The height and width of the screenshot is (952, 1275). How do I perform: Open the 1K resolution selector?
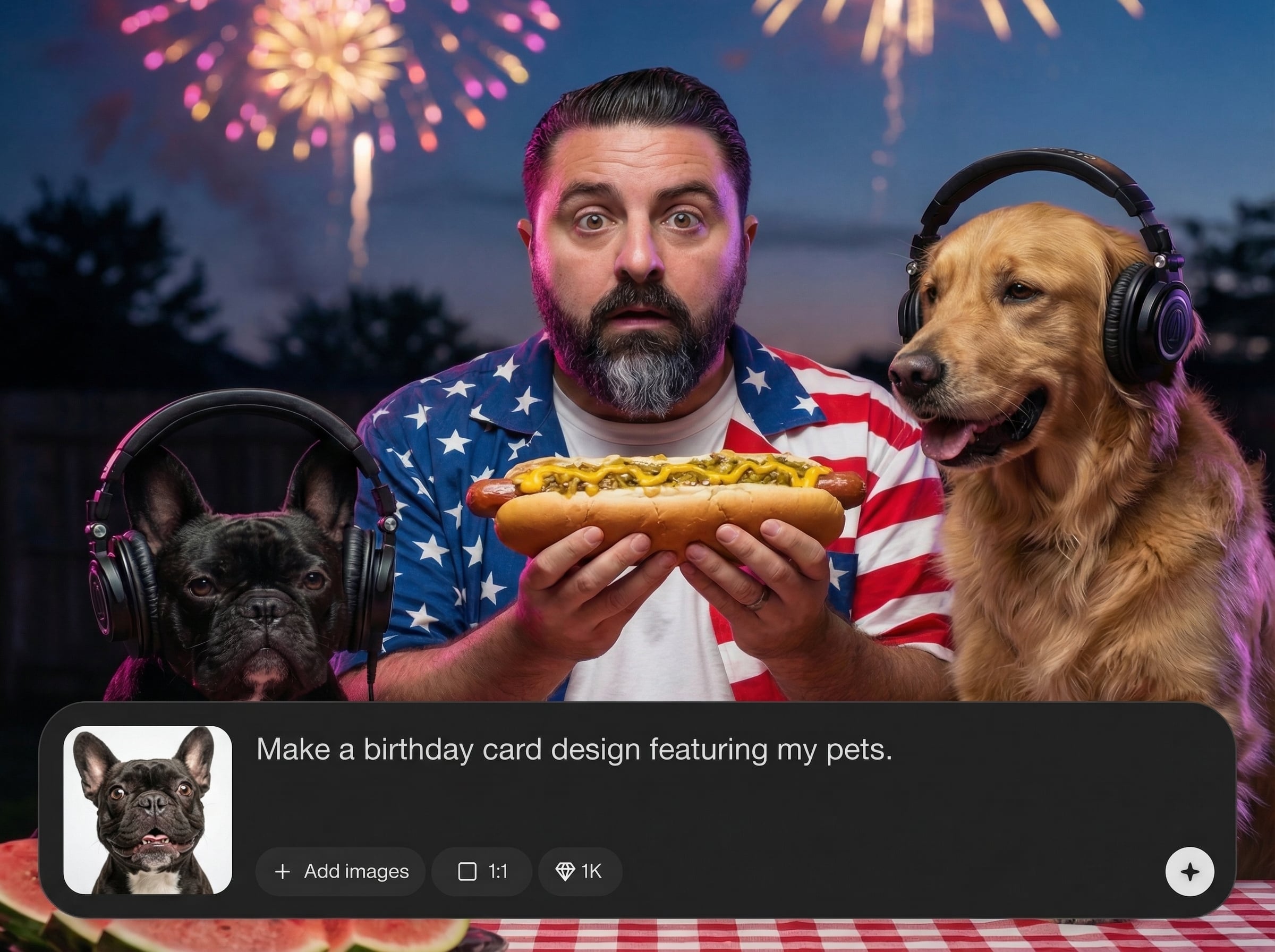click(580, 871)
